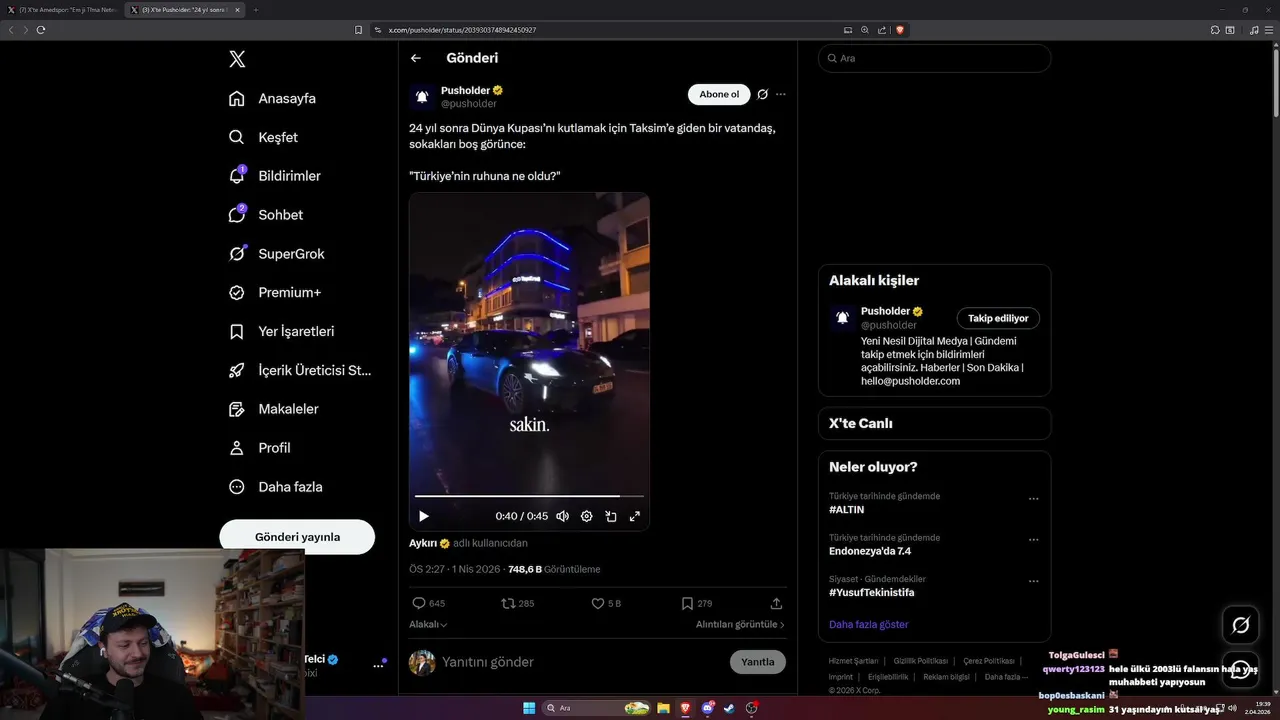Screen dimensions: 1280x720
Task: Open Pusholder avatar on the post
Action: pos(422,96)
